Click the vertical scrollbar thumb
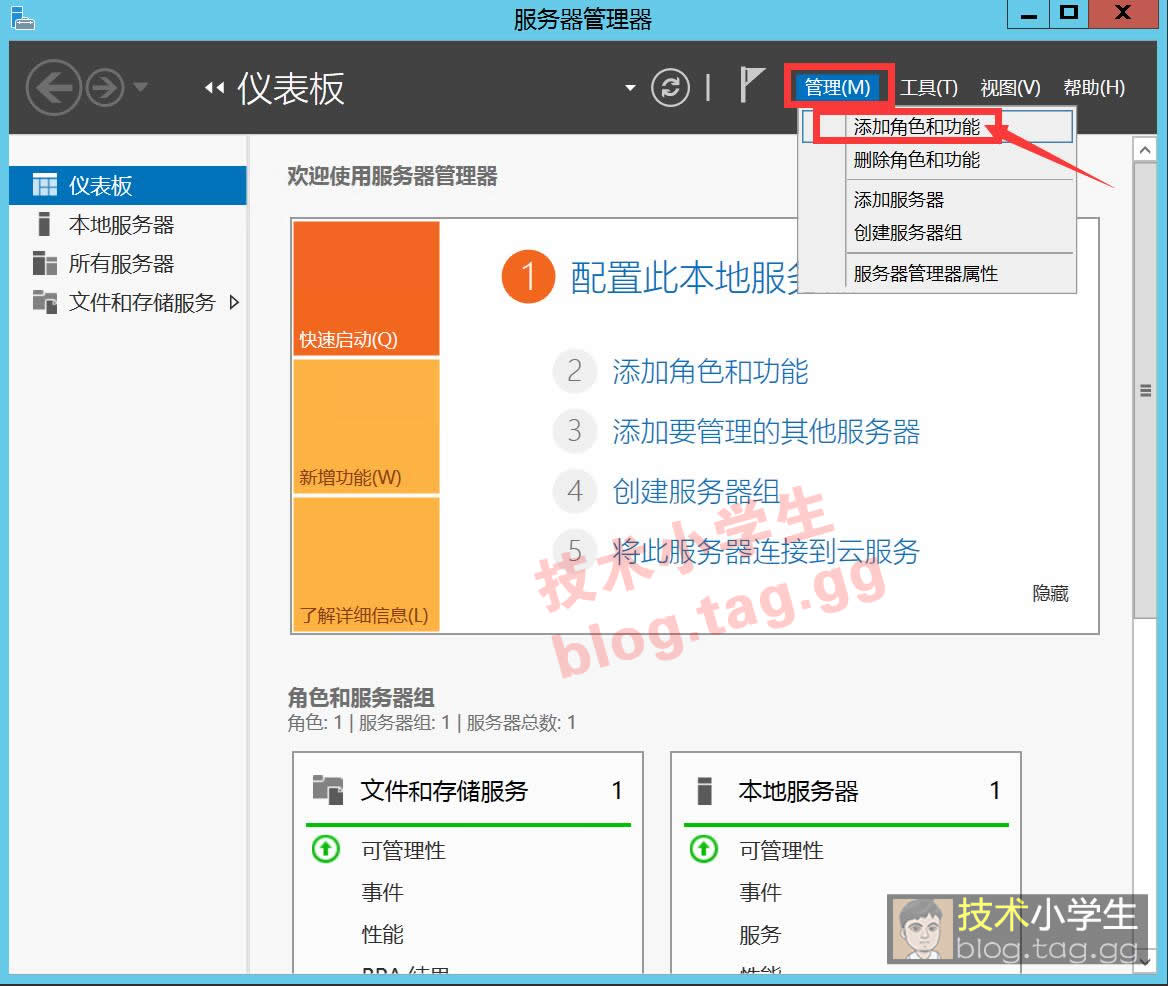This screenshot has height=986, width=1168. point(1146,392)
